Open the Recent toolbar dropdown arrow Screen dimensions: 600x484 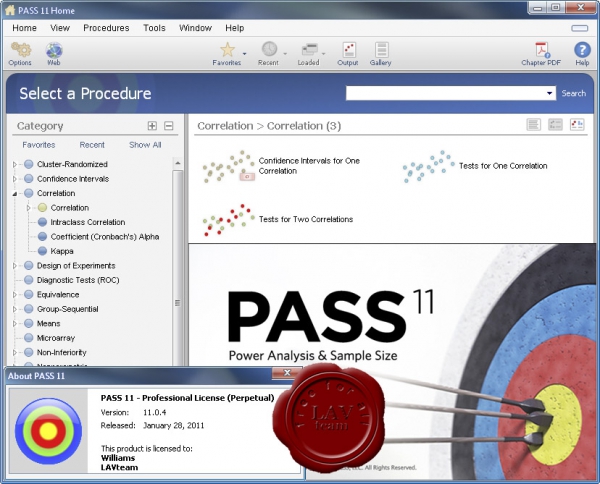pyautogui.click(x=285, y=54)
